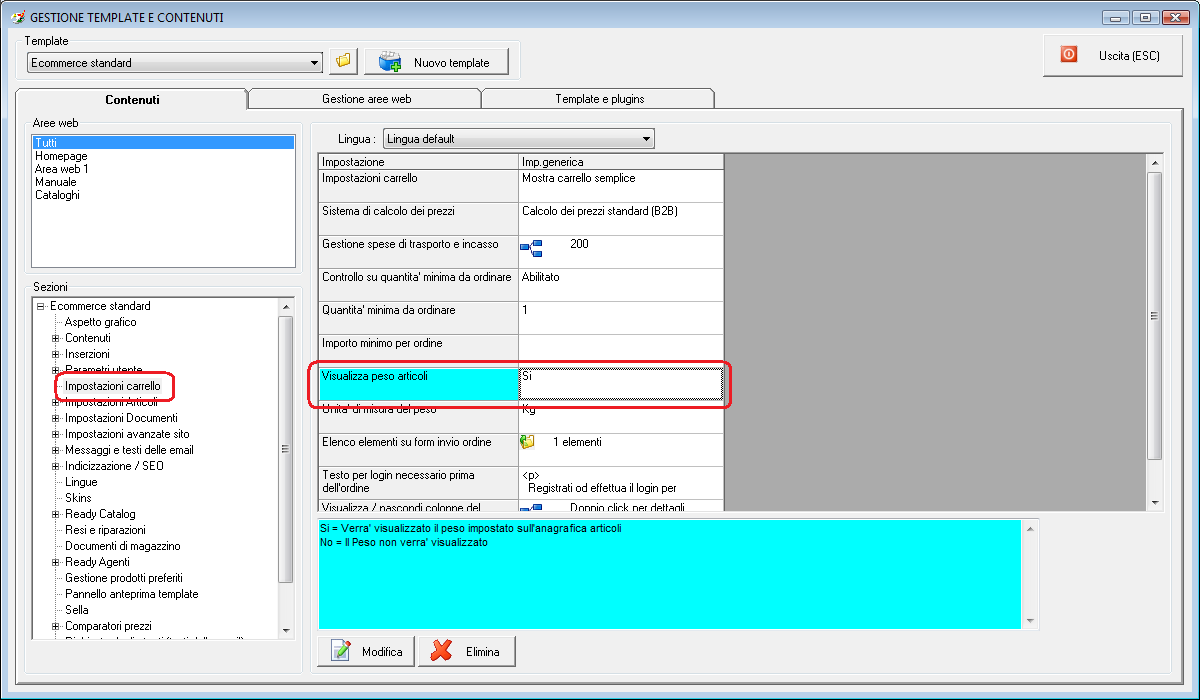Select Impostazioni carrello in Sezioni tree
1200x700 pixels.
113,386
